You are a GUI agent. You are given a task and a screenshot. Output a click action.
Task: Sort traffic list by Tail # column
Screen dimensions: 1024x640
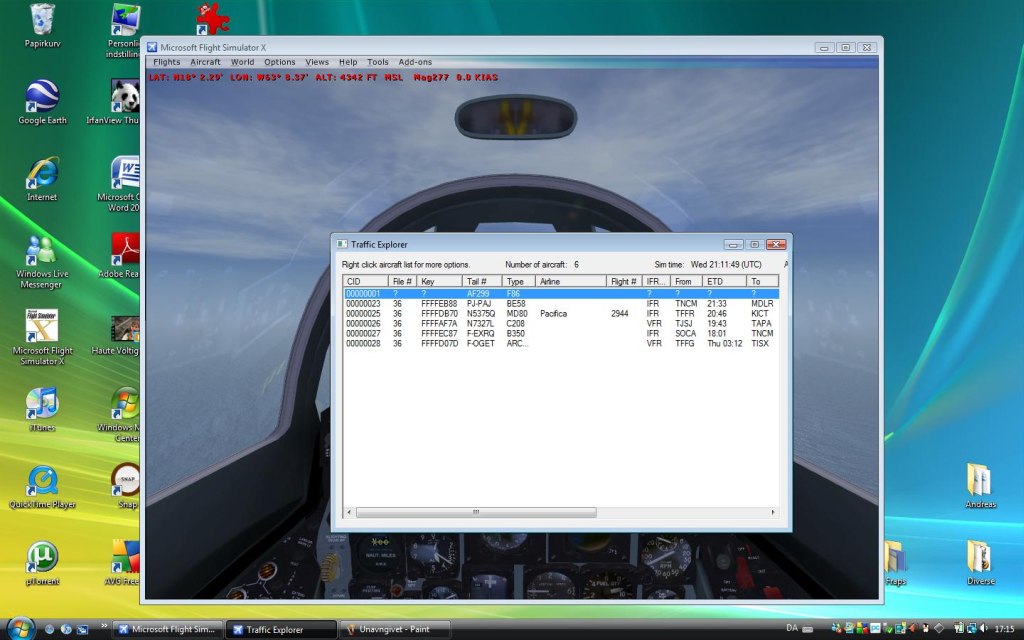[x=482, y=282]
